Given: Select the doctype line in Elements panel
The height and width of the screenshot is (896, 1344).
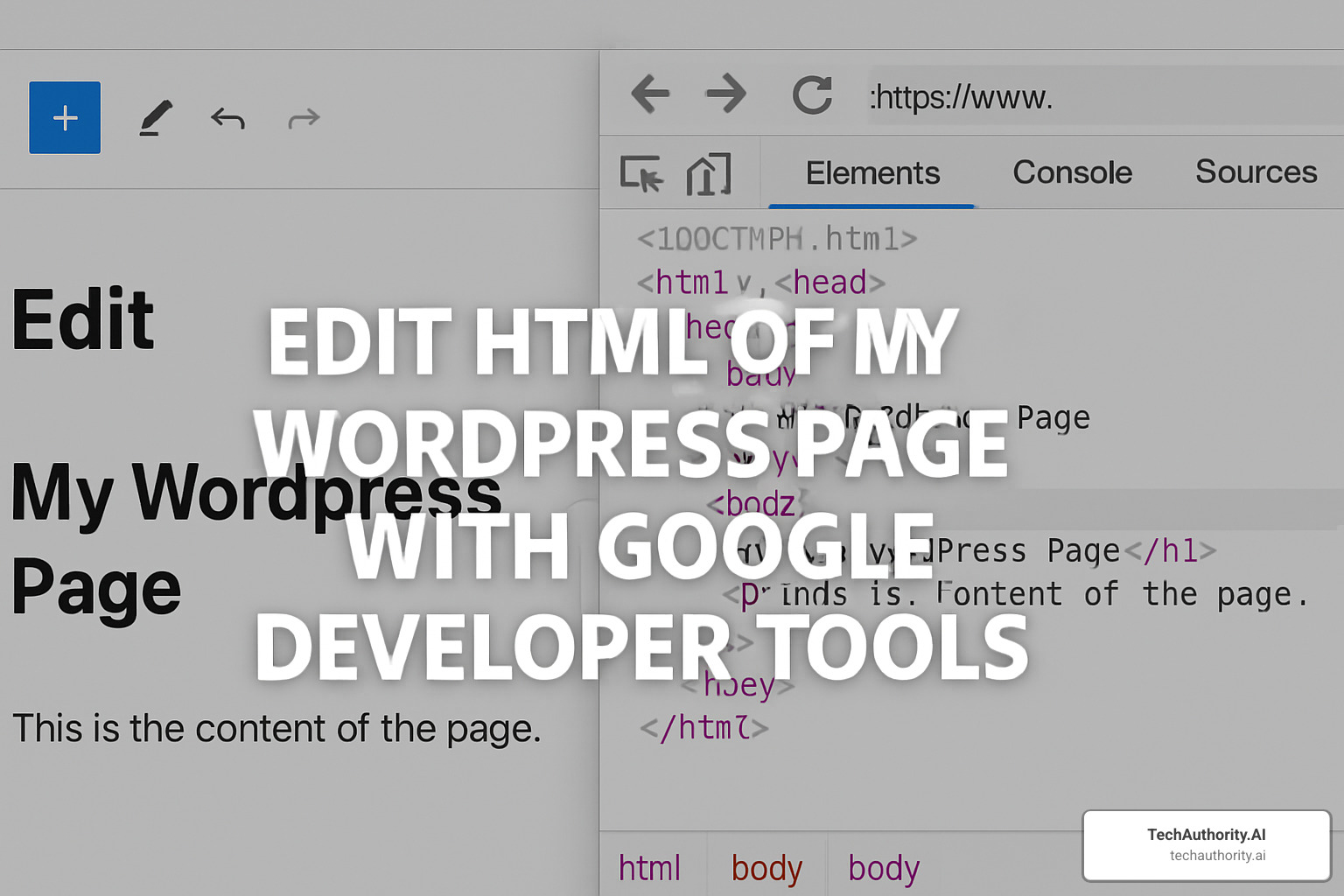Looking at the screenshot, I should (777, 239).
